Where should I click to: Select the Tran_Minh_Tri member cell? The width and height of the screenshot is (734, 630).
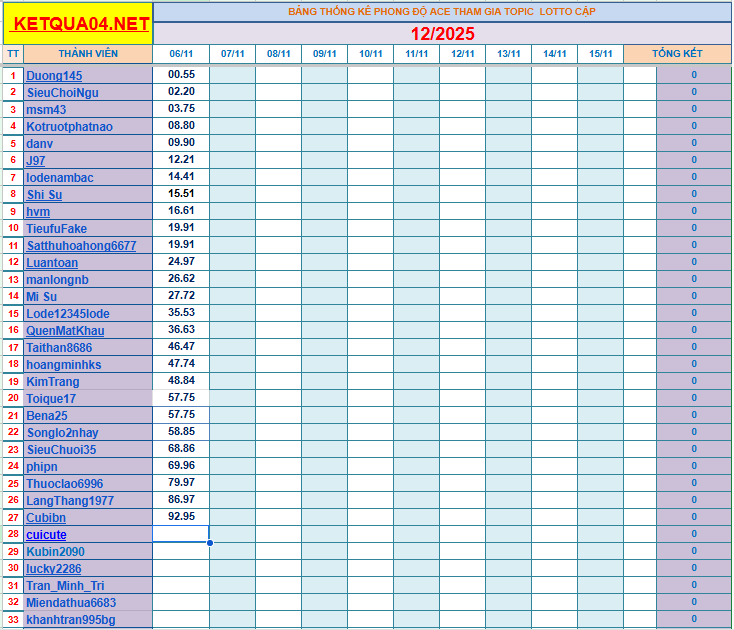click(x=88, y=586)
